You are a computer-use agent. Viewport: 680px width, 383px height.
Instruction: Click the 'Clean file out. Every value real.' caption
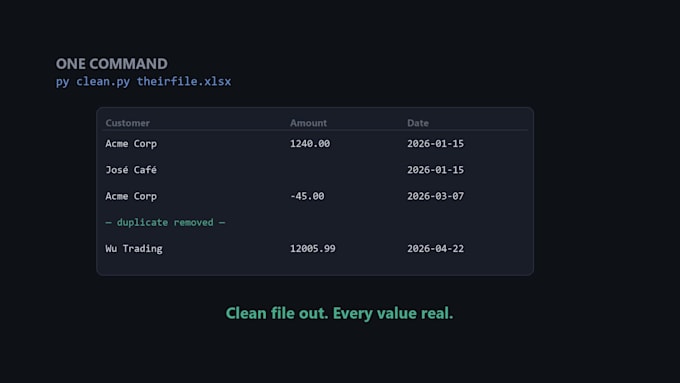[340, 313]
